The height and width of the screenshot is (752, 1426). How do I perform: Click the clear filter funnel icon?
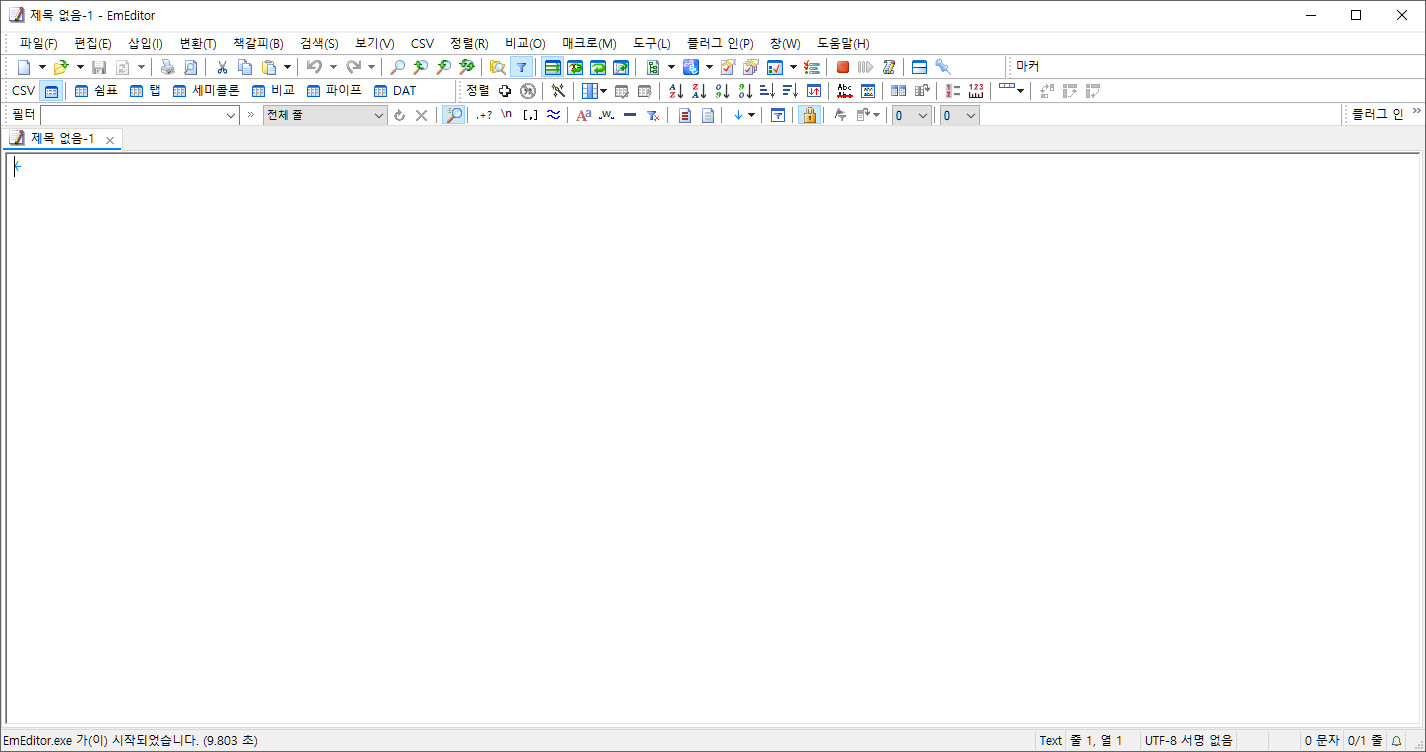click(652, 115)
